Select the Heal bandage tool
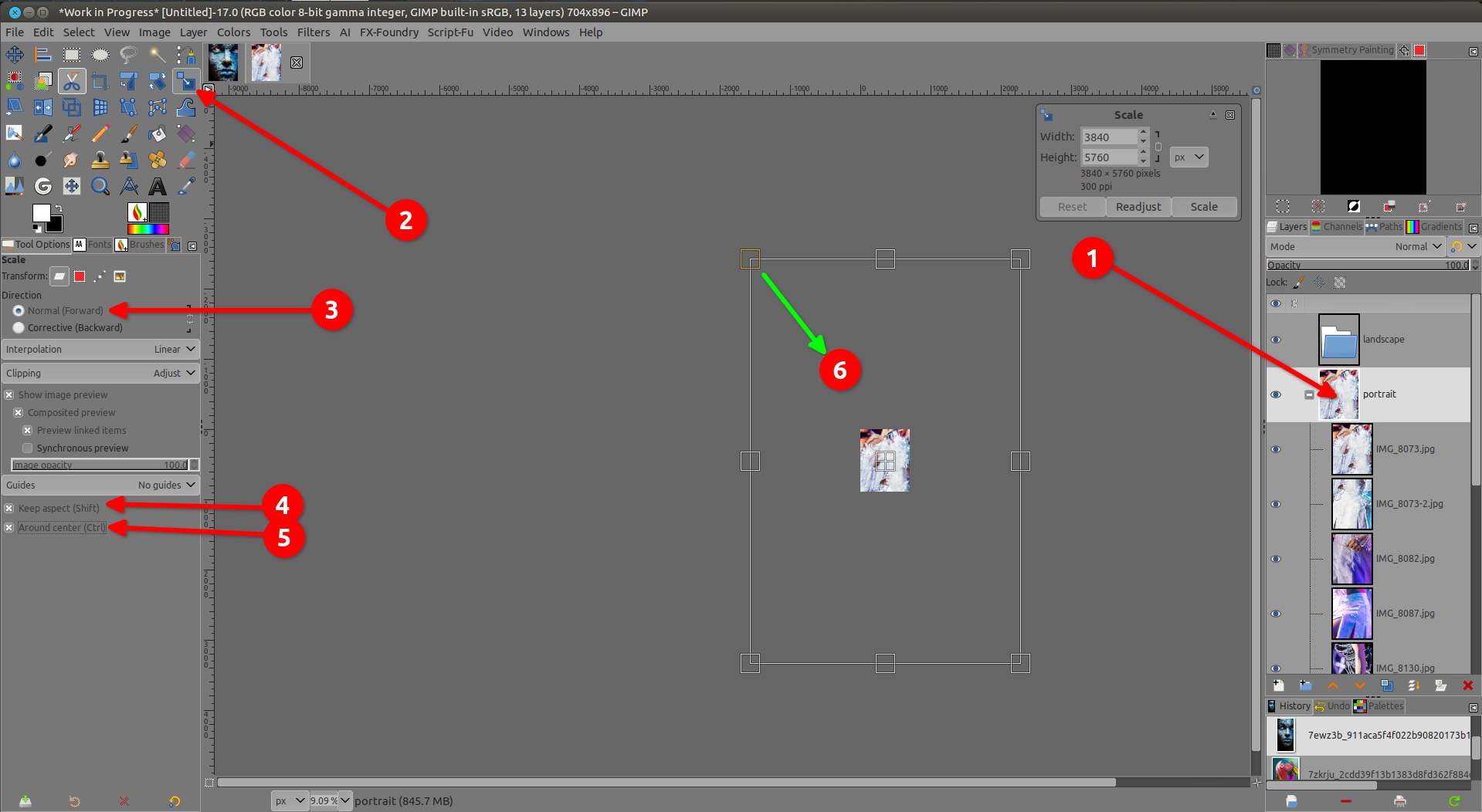Image resolution: width=1482 pixels, height=812 pixels. [x=158, y=160]
